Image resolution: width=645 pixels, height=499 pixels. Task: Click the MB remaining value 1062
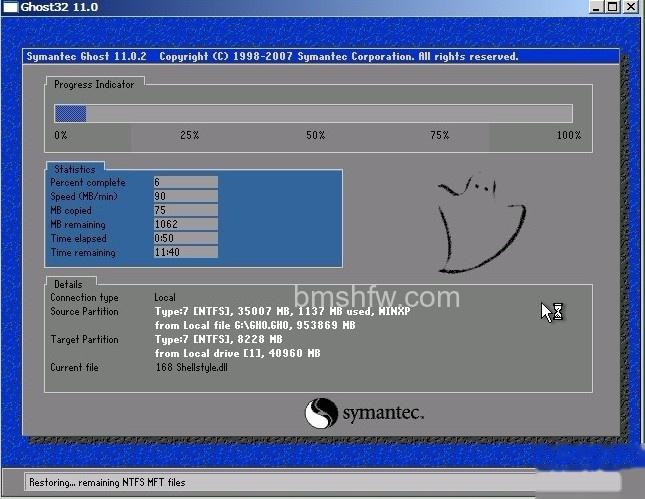click(186, 224)
